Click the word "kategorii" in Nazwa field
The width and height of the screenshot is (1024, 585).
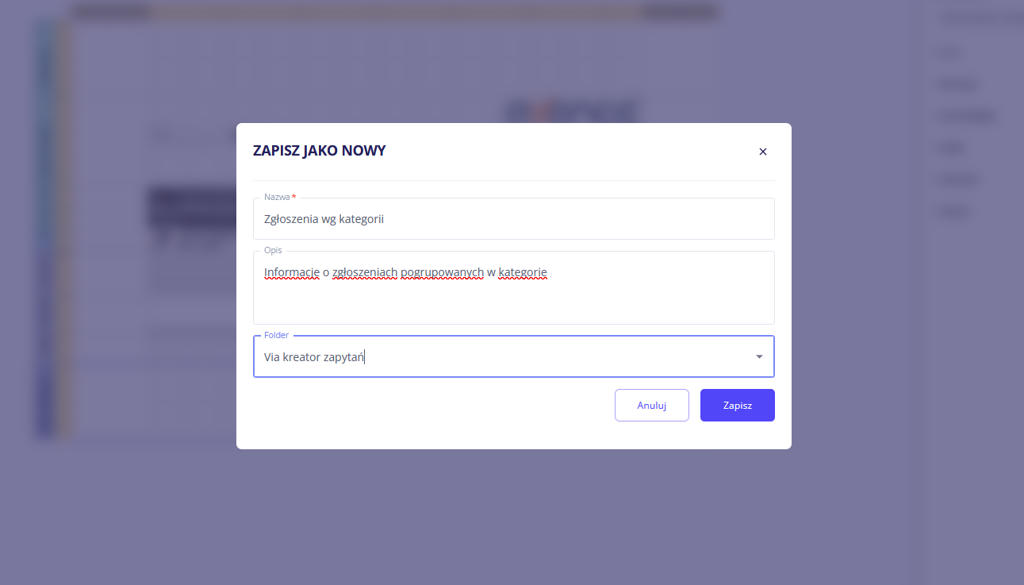[x=362, y=219]
